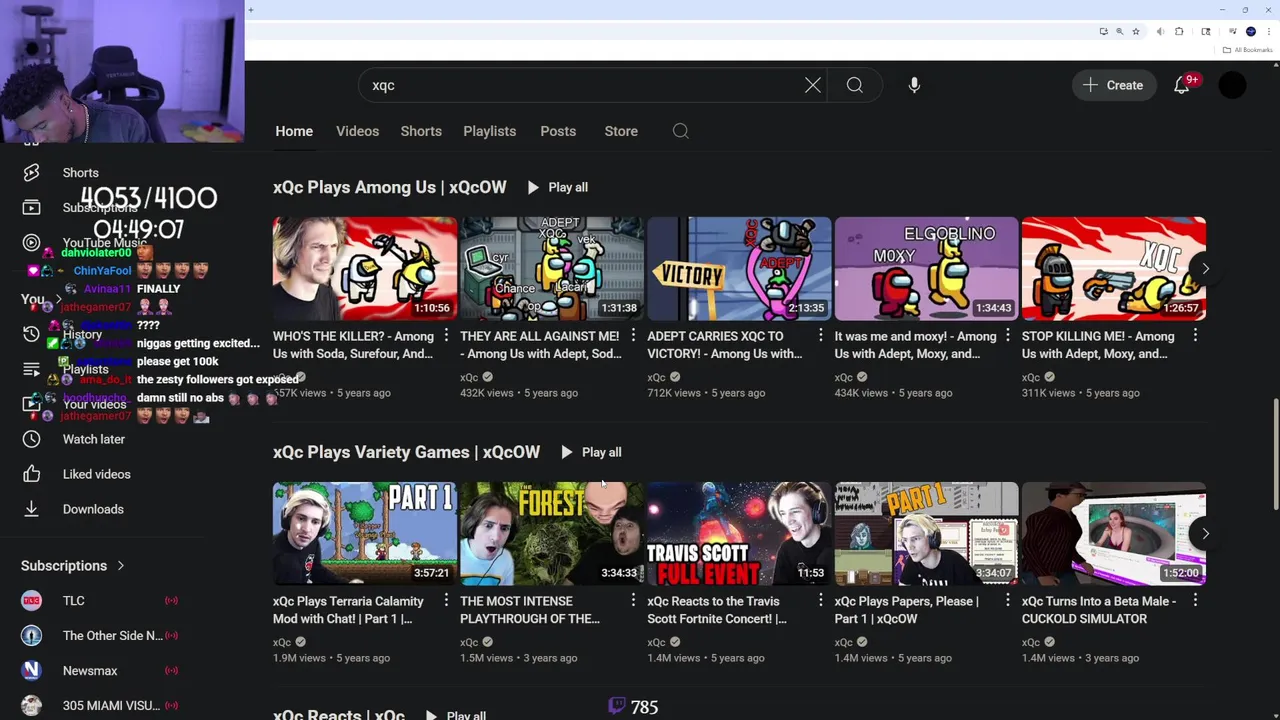Open xQc Plays Variety Games playlist title
This screenshot has height=720, width=1280.
406,452
